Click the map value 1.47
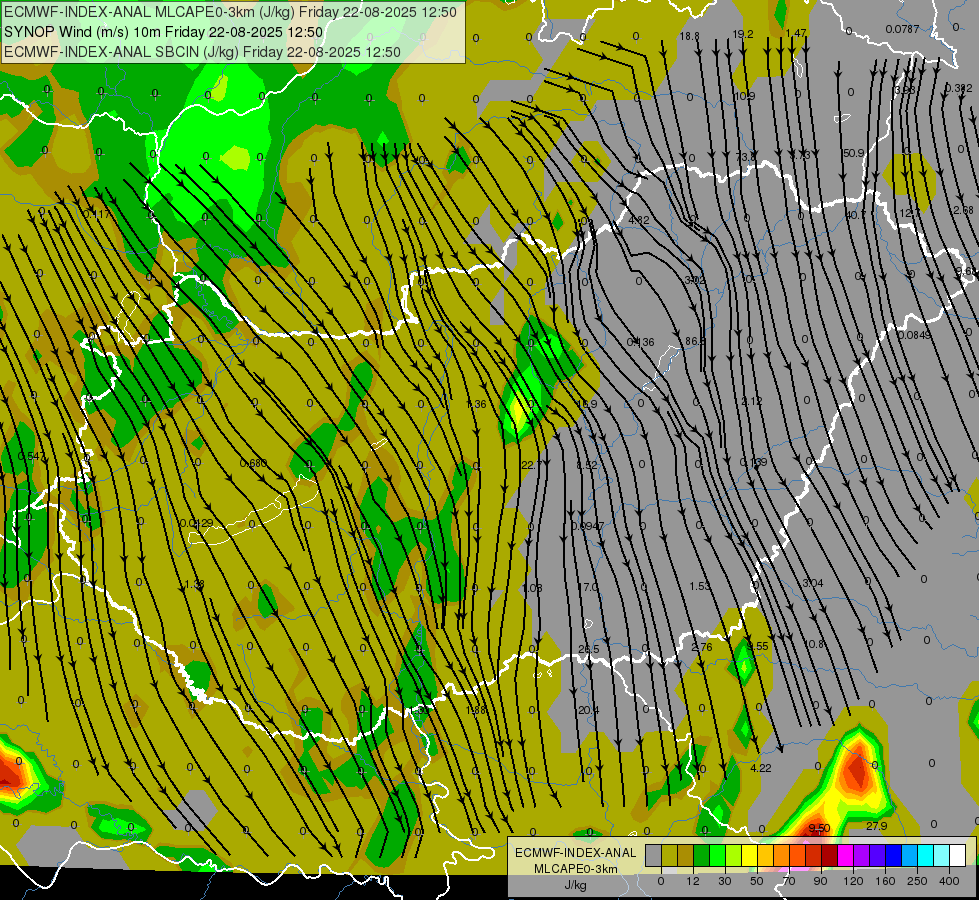Screen dimensions: 979x900 click(796, 33)
